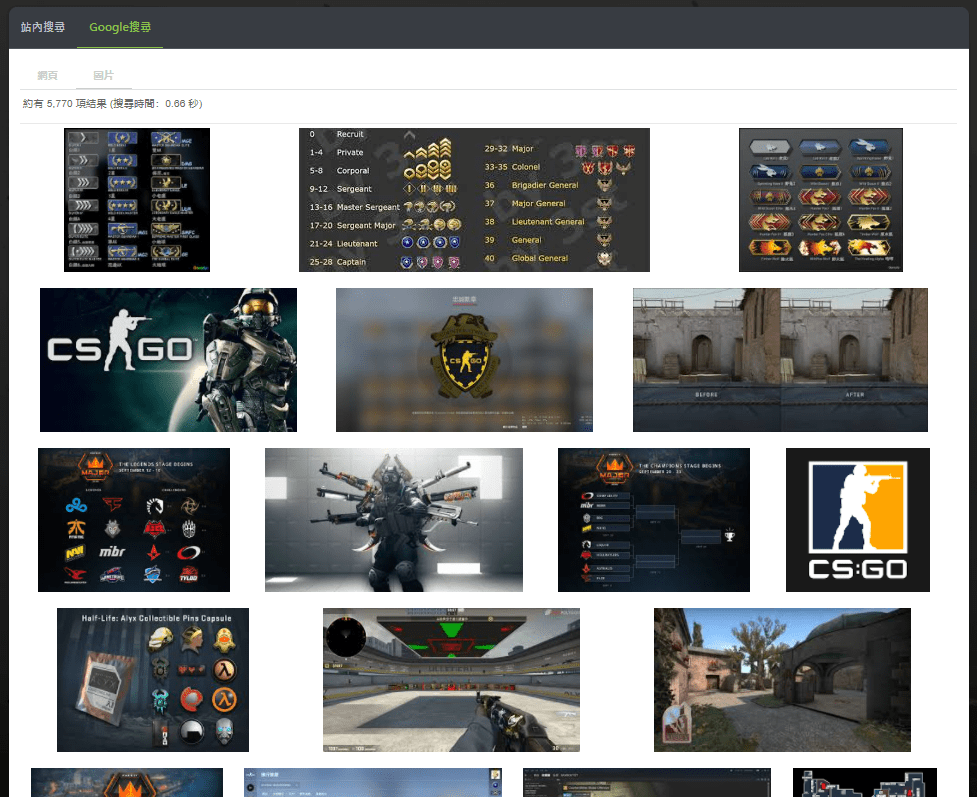Open the sunny map courtyard with tree screenshot

point(782,680)
